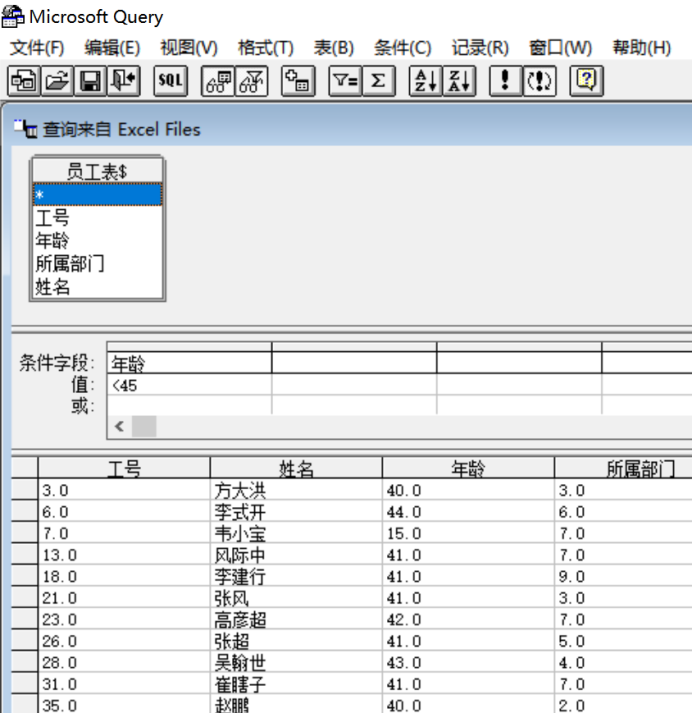Click the row selector for 韦小宝 row

pos(25,533)
